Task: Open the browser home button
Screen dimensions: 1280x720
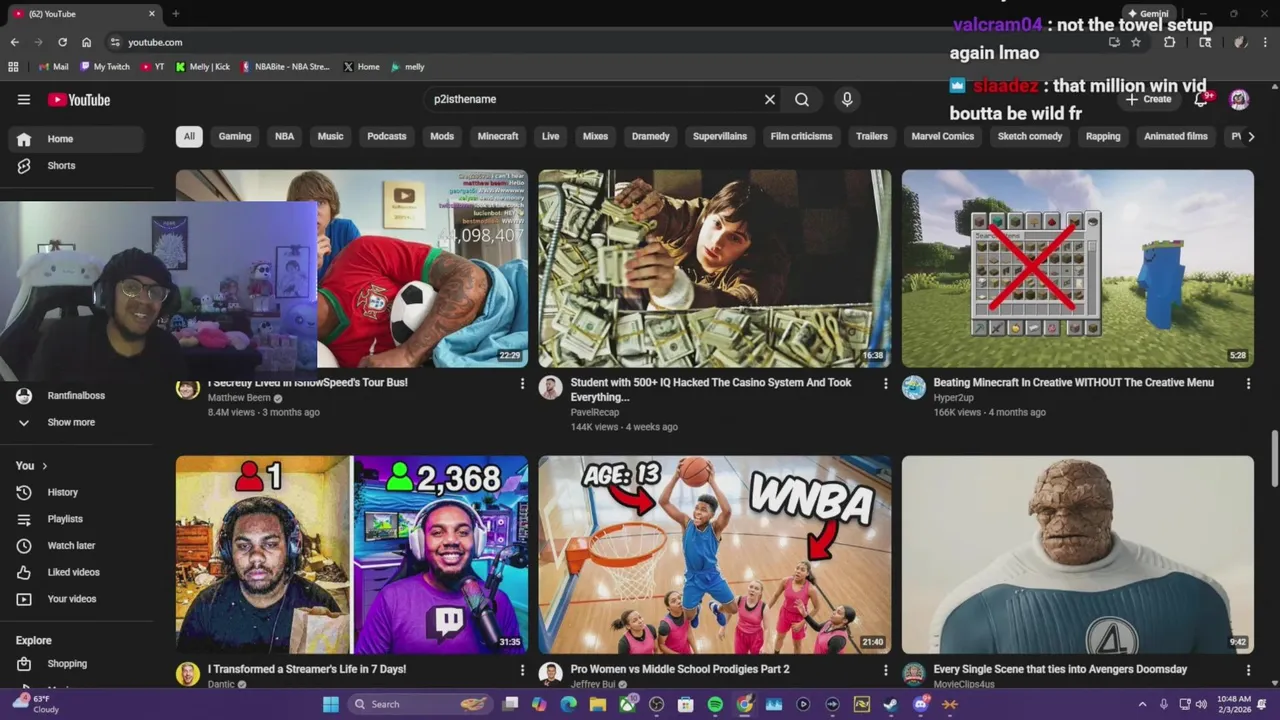Action: [x=86, y=42]
